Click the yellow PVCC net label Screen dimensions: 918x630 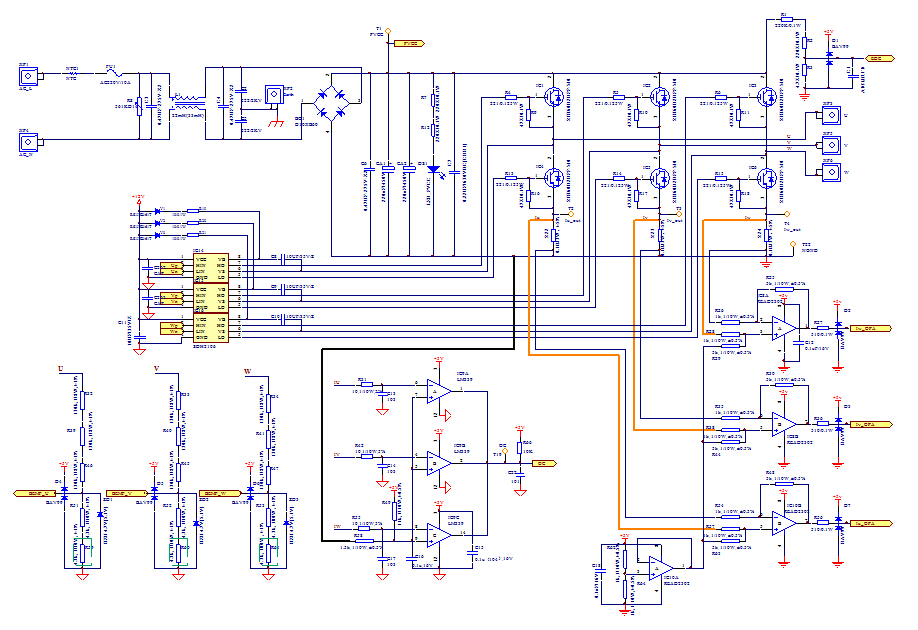tap(408, 44)
